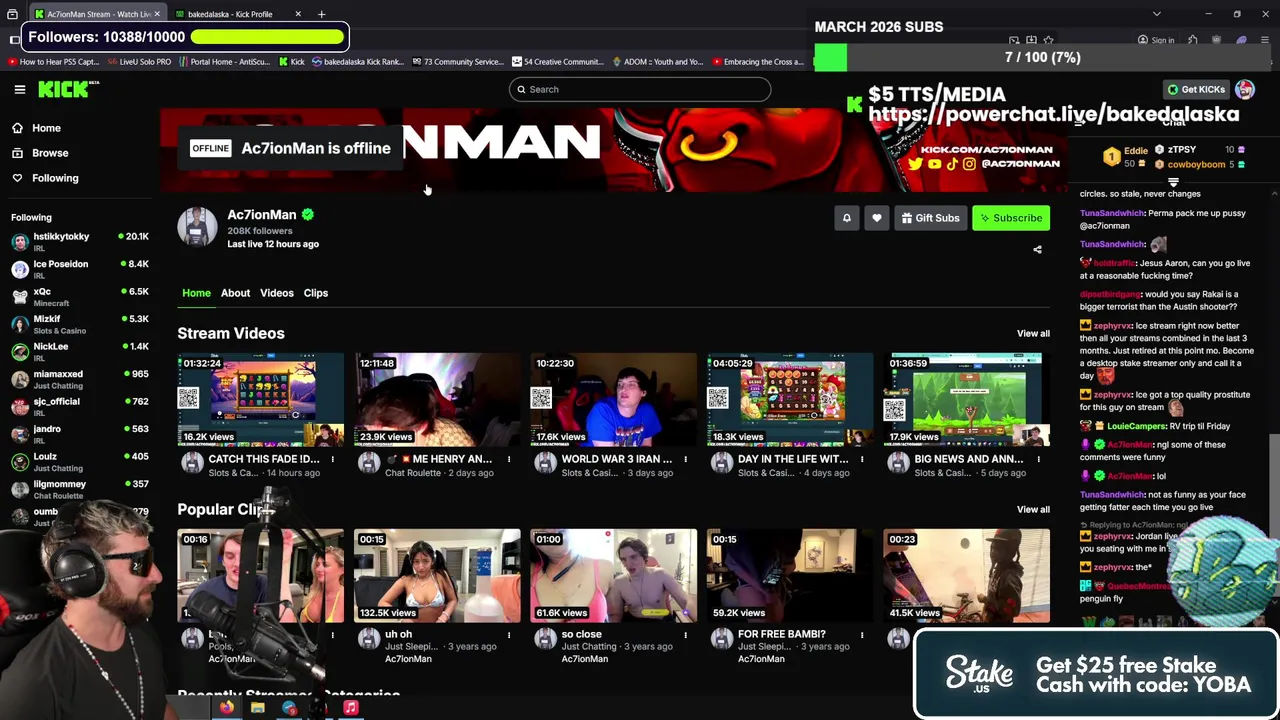Open Browse in Kick sidebar

[40, 153]
